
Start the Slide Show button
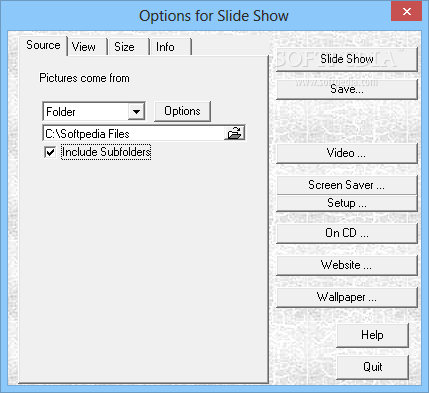click(347, 59)
